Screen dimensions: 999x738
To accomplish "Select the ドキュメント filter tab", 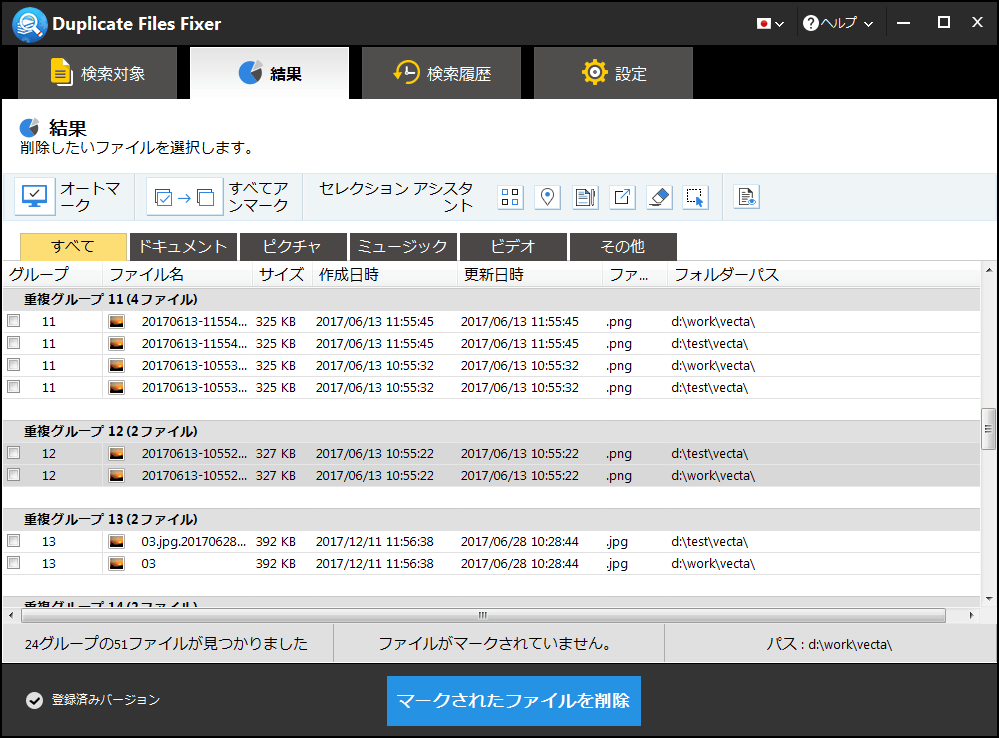I will tap(183, 247).
